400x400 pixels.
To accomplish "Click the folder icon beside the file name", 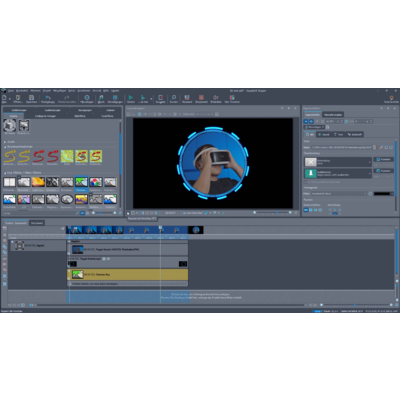I will point(375,147).
